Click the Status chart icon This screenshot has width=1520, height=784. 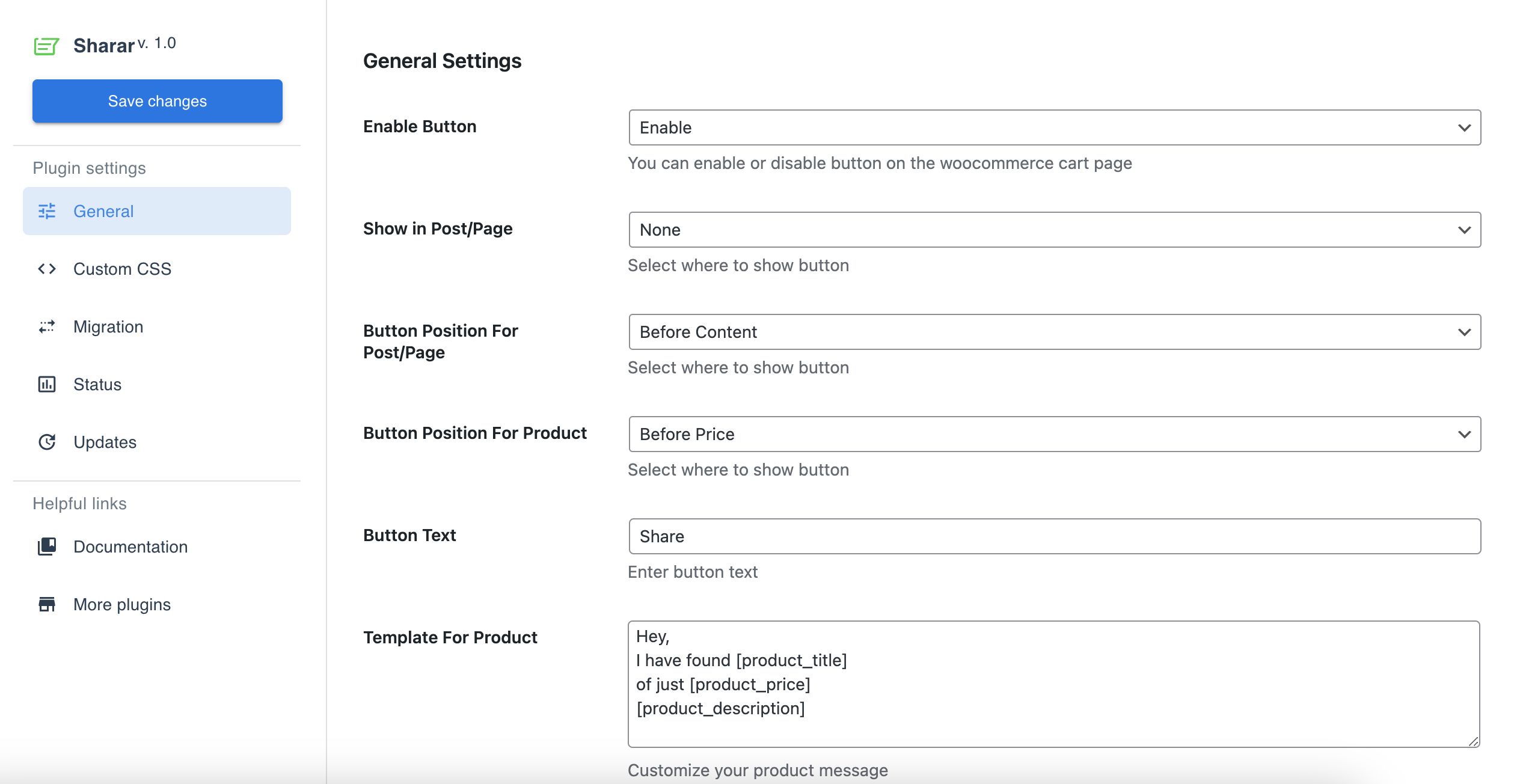(x=47, y=384)
